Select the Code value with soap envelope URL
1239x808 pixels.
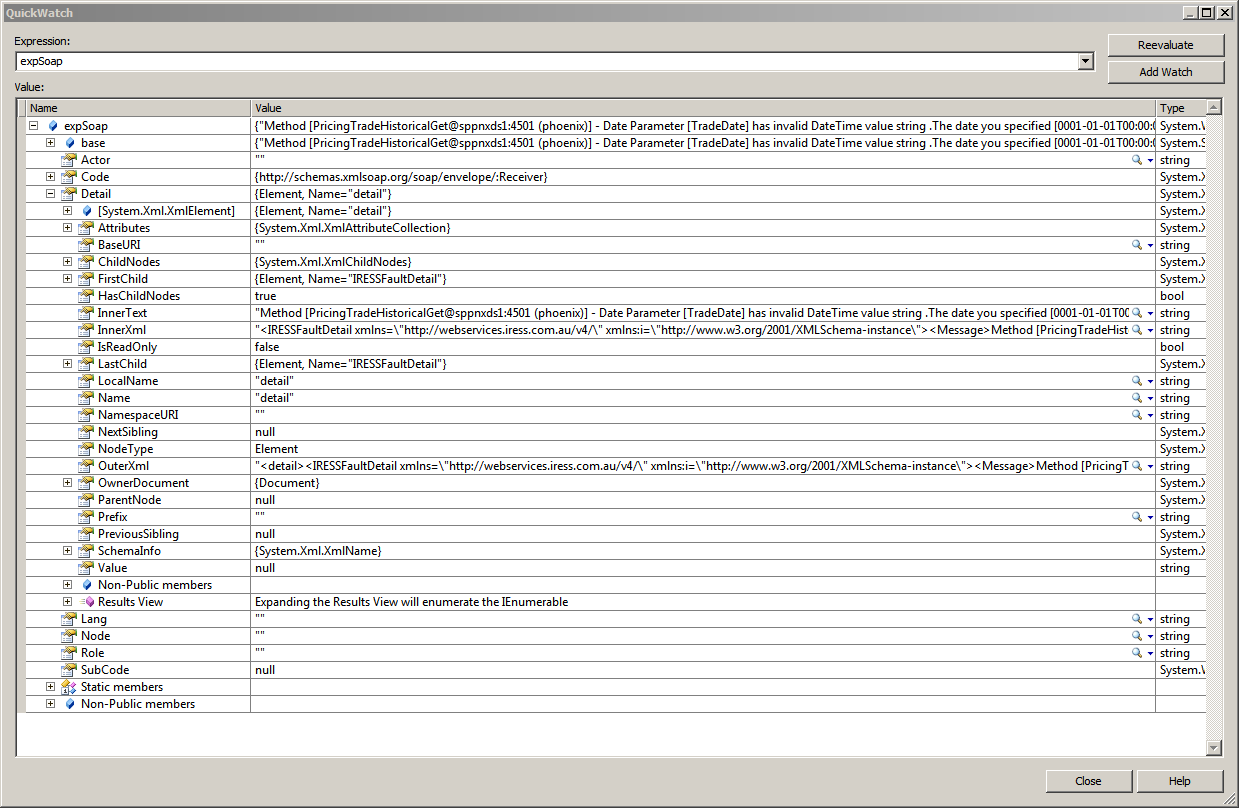[703, 177]
